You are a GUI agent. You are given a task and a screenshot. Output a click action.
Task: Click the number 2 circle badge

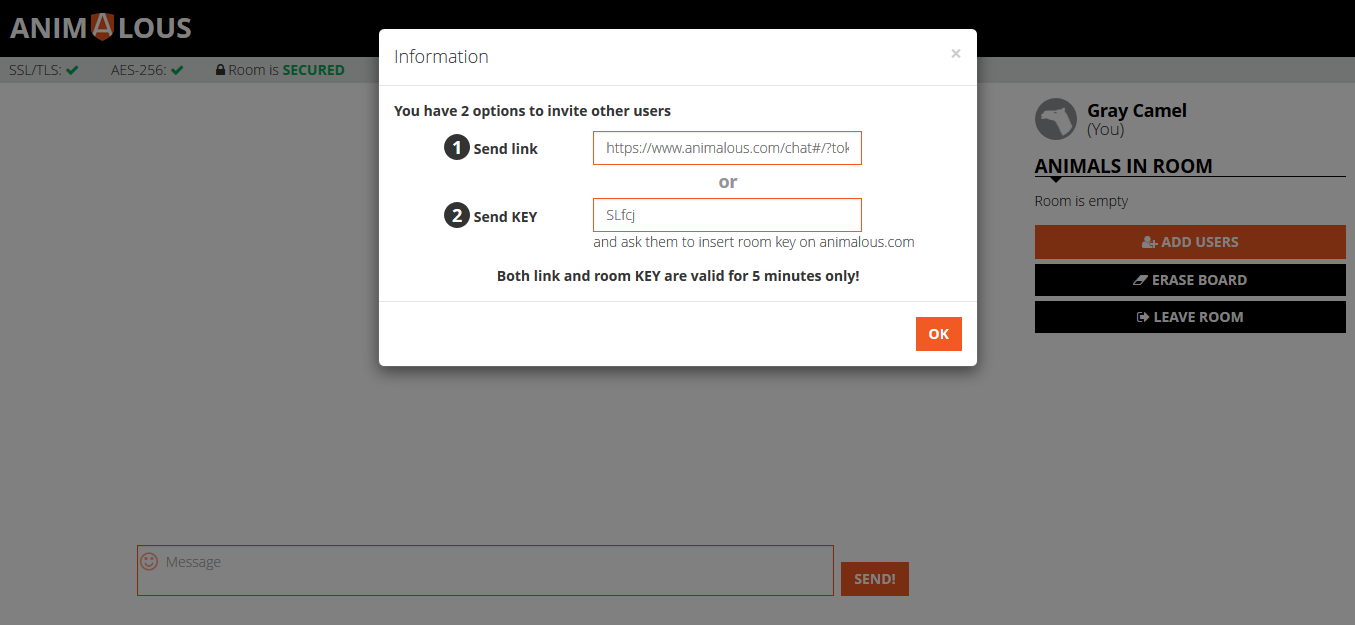[457, 216]
